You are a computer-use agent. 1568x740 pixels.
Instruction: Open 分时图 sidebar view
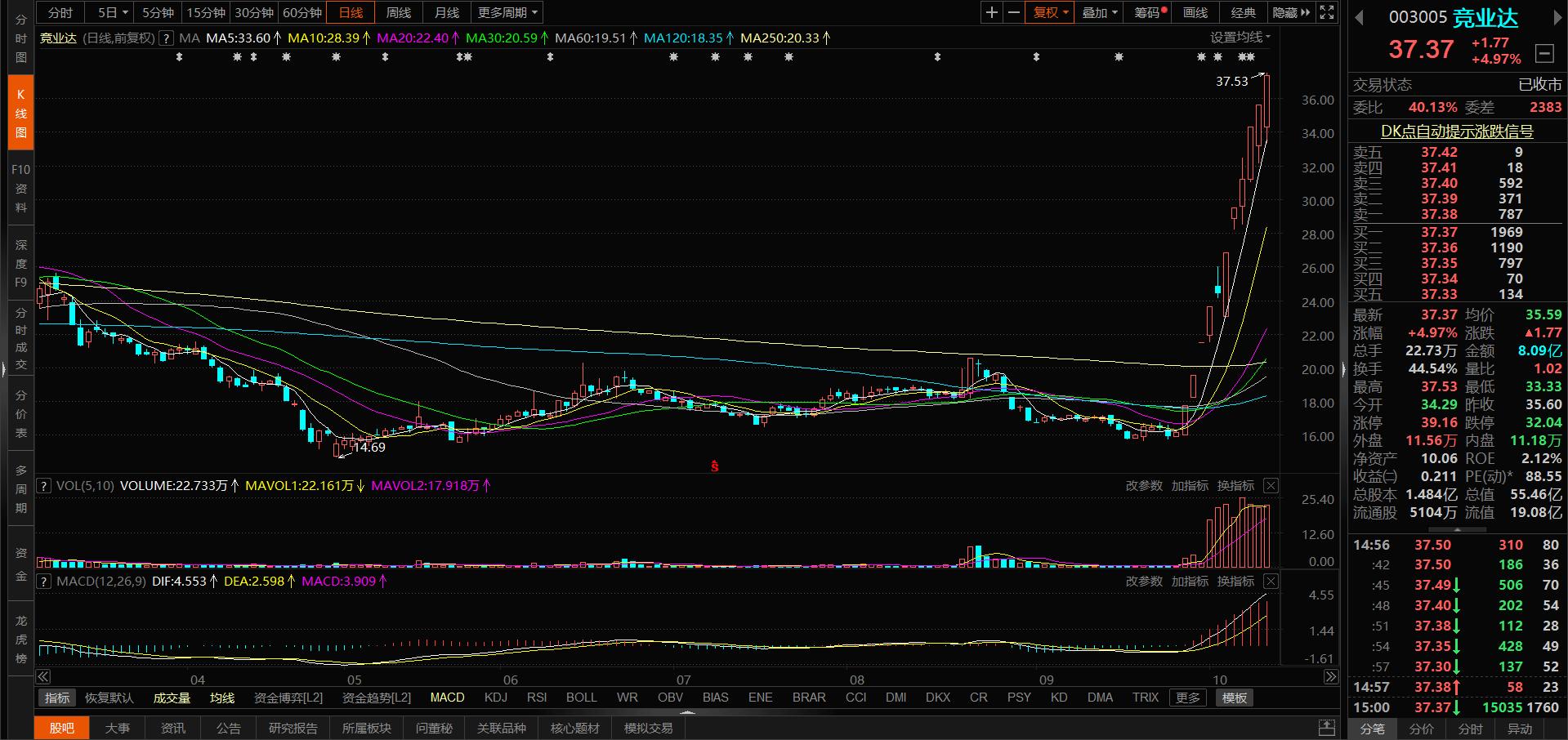tap(20, 38)
